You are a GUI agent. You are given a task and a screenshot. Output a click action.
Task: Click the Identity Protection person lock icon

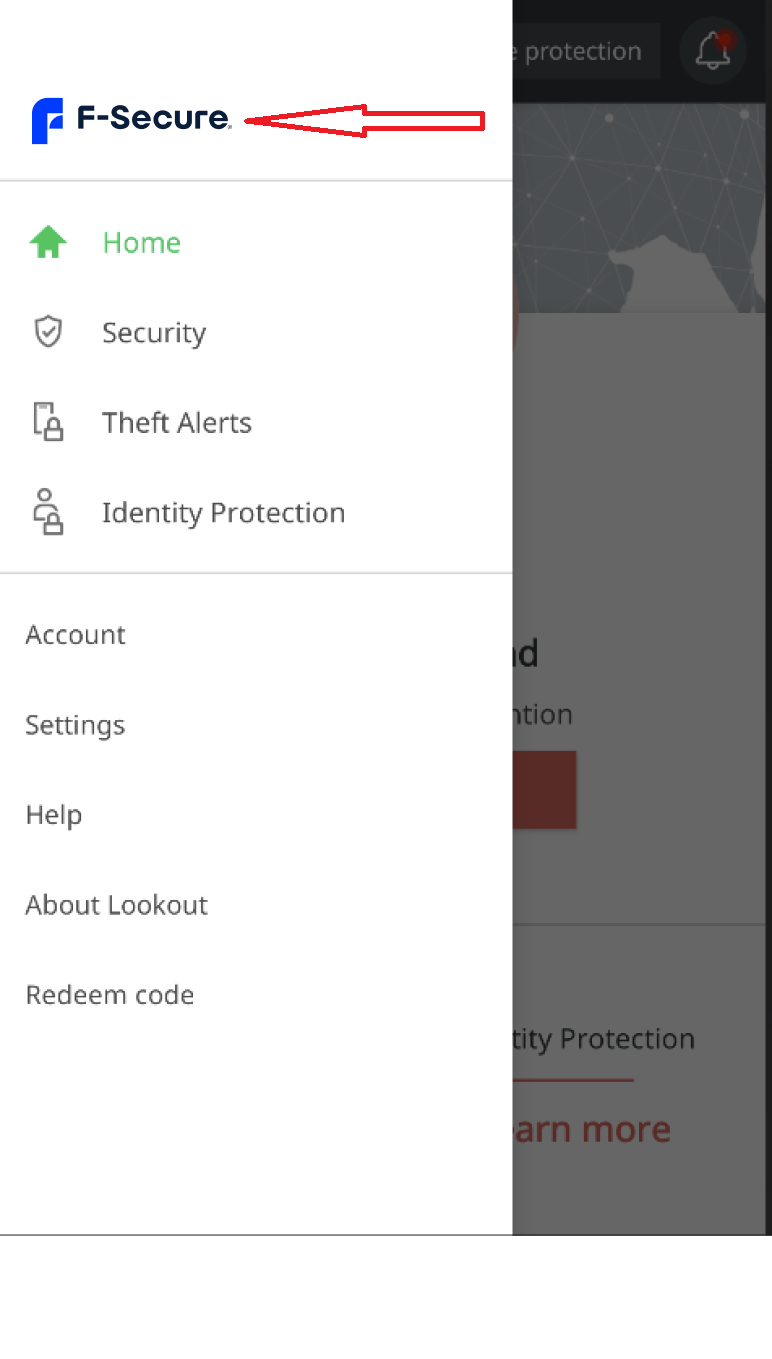coord(48,512)
